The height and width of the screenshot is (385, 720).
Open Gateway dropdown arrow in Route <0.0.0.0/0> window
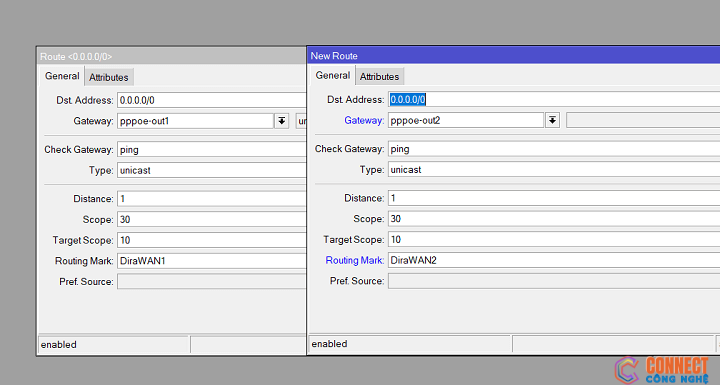(281, 121)
